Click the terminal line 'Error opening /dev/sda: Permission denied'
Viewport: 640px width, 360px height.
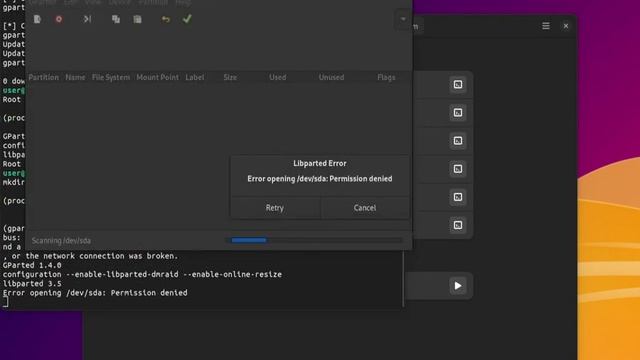pos(95,293)
